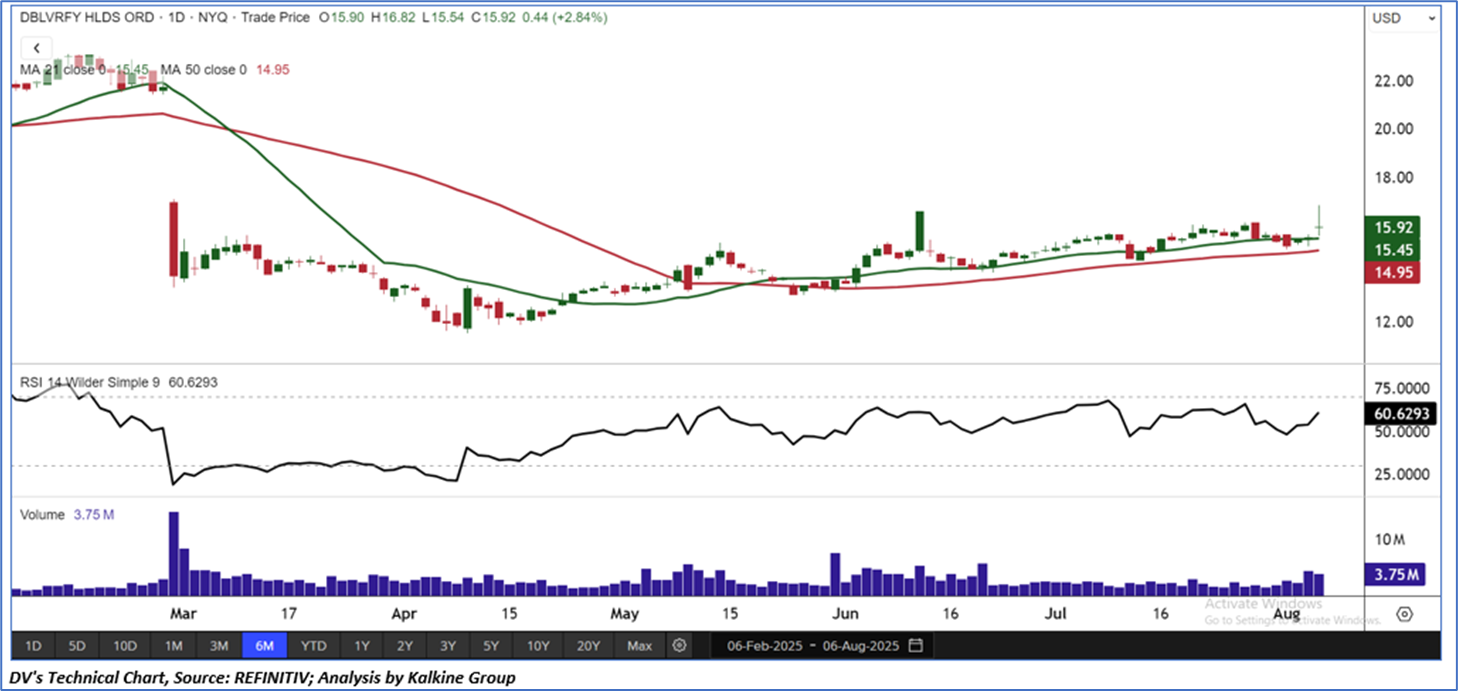
Task: Click the 60.6293 RSI value tag on axis
Action: pos(1400,413)
